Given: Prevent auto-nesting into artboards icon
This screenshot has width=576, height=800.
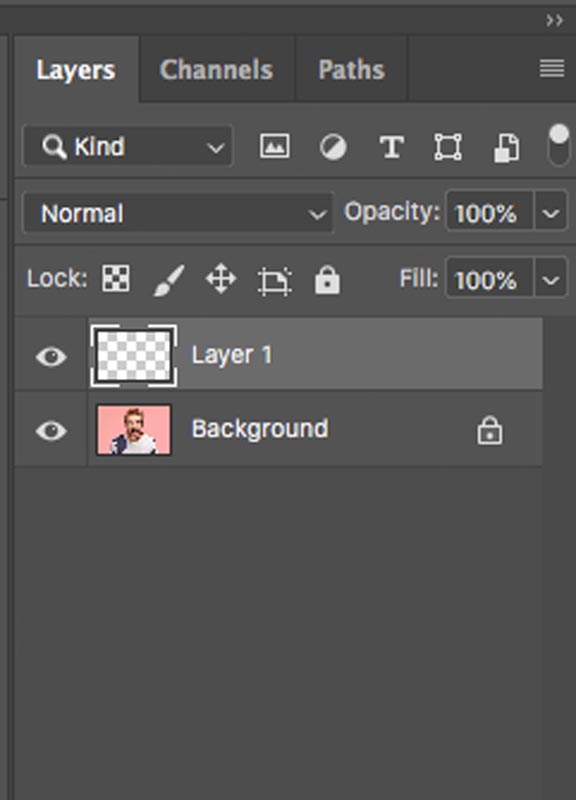Looking at the screenshot, I should click(x=274, y=281).
